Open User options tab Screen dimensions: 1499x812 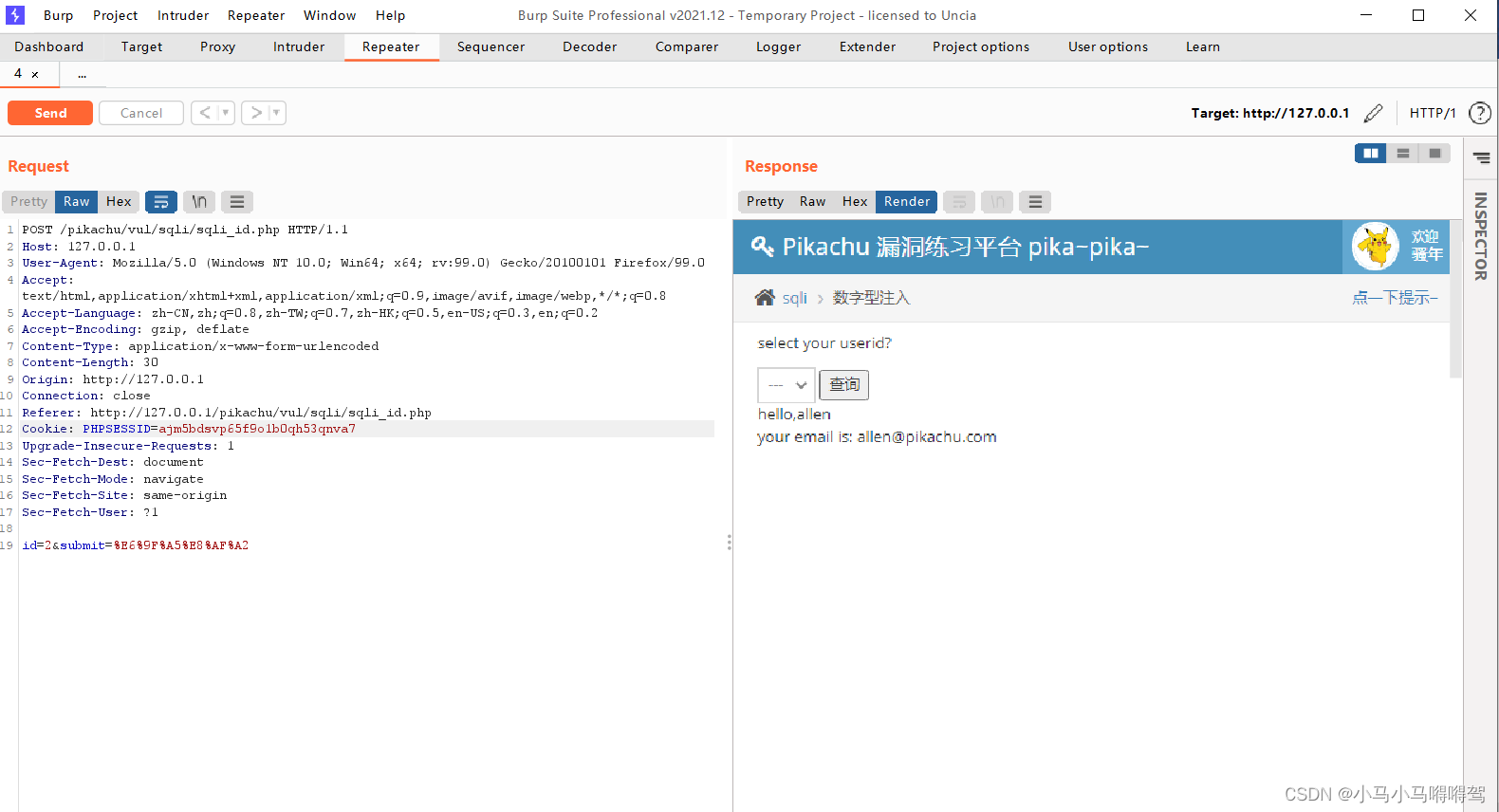(x=1107, y=46)
